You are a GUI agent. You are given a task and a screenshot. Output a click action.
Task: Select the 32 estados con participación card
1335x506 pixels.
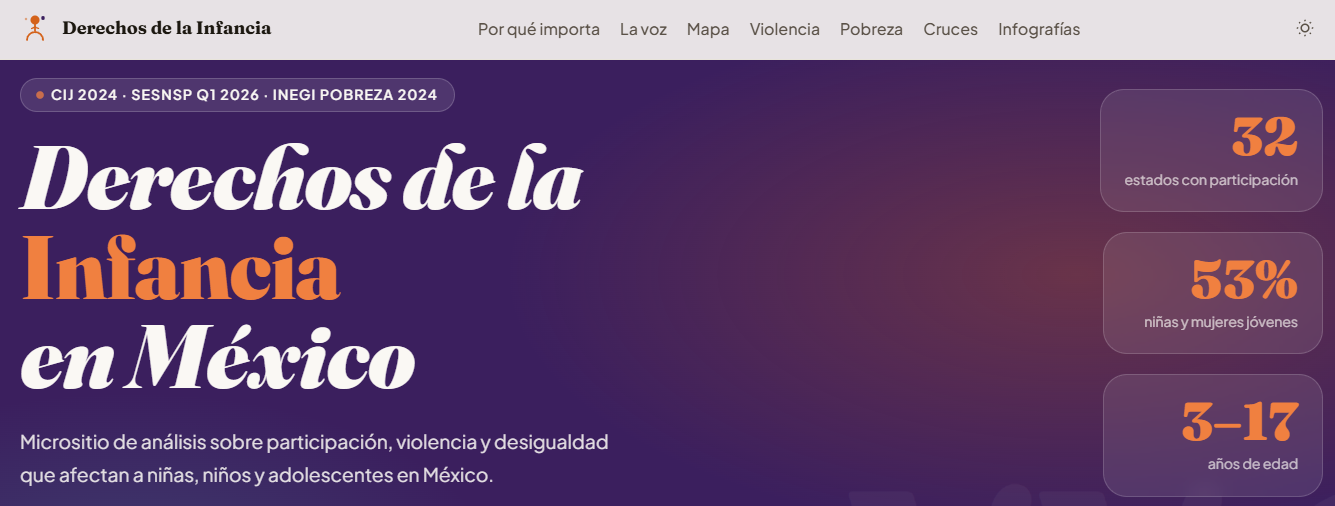[x=1211, y=151]
